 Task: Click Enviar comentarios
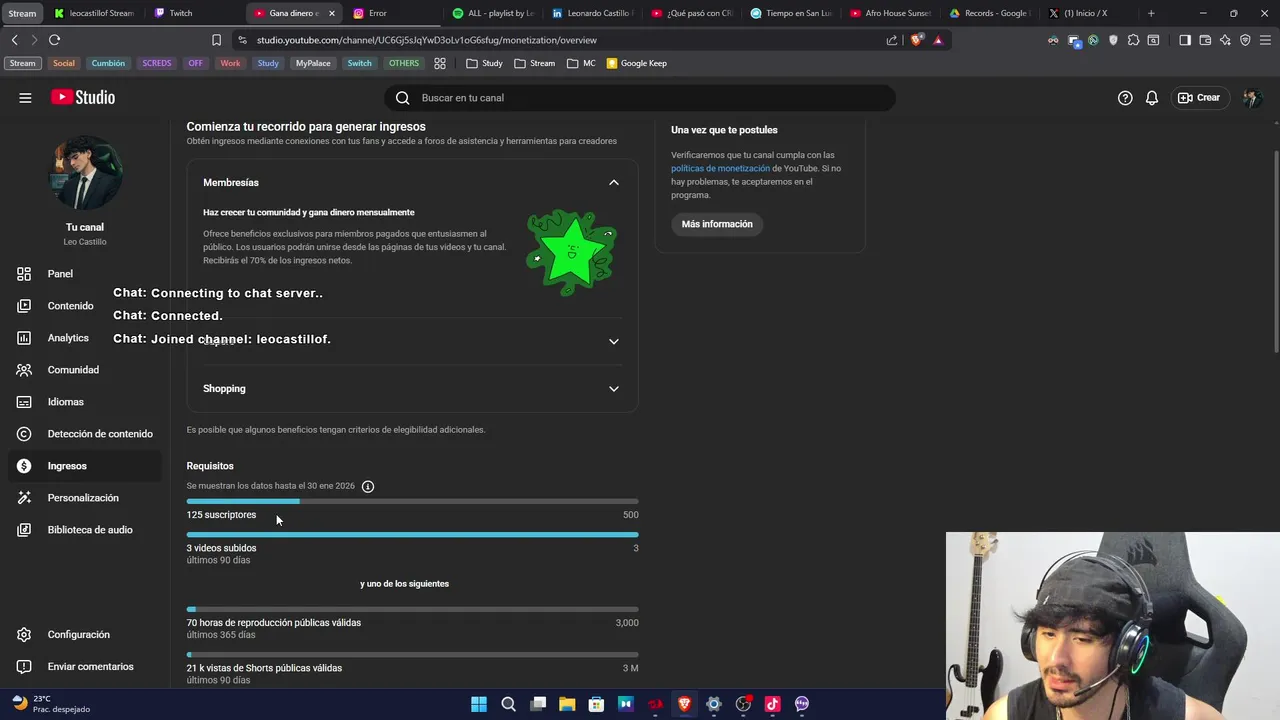pos(85,667)
